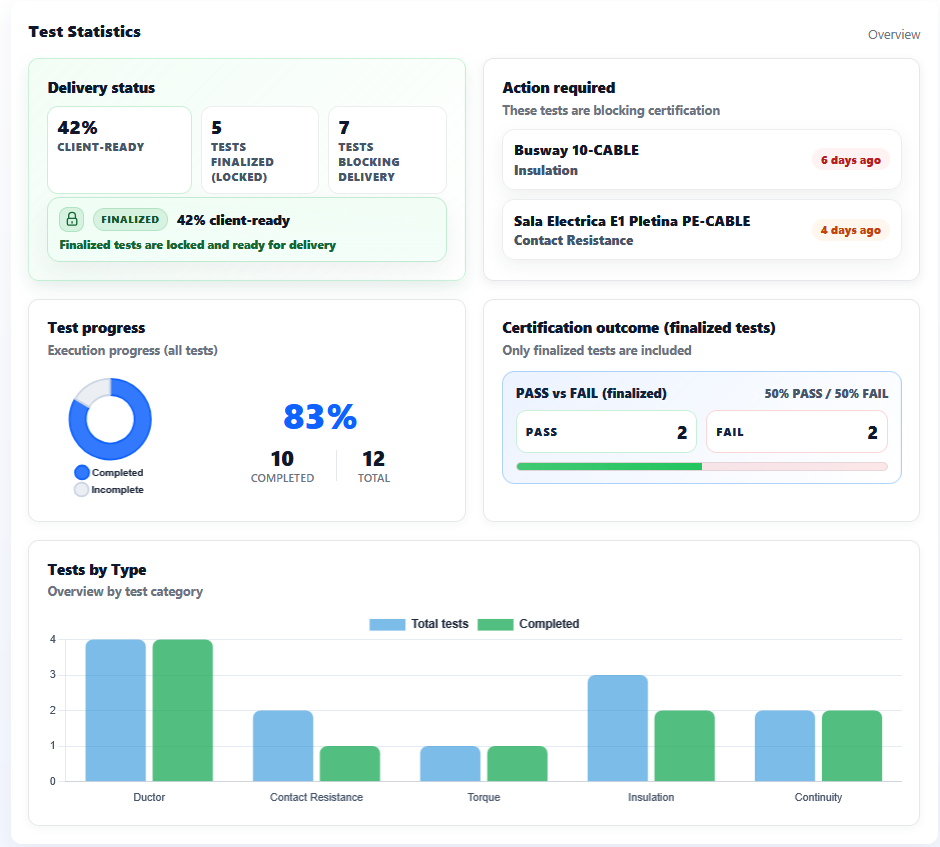940x847 pixels.
Task: Open the Overview view
Action: [895, 34]
